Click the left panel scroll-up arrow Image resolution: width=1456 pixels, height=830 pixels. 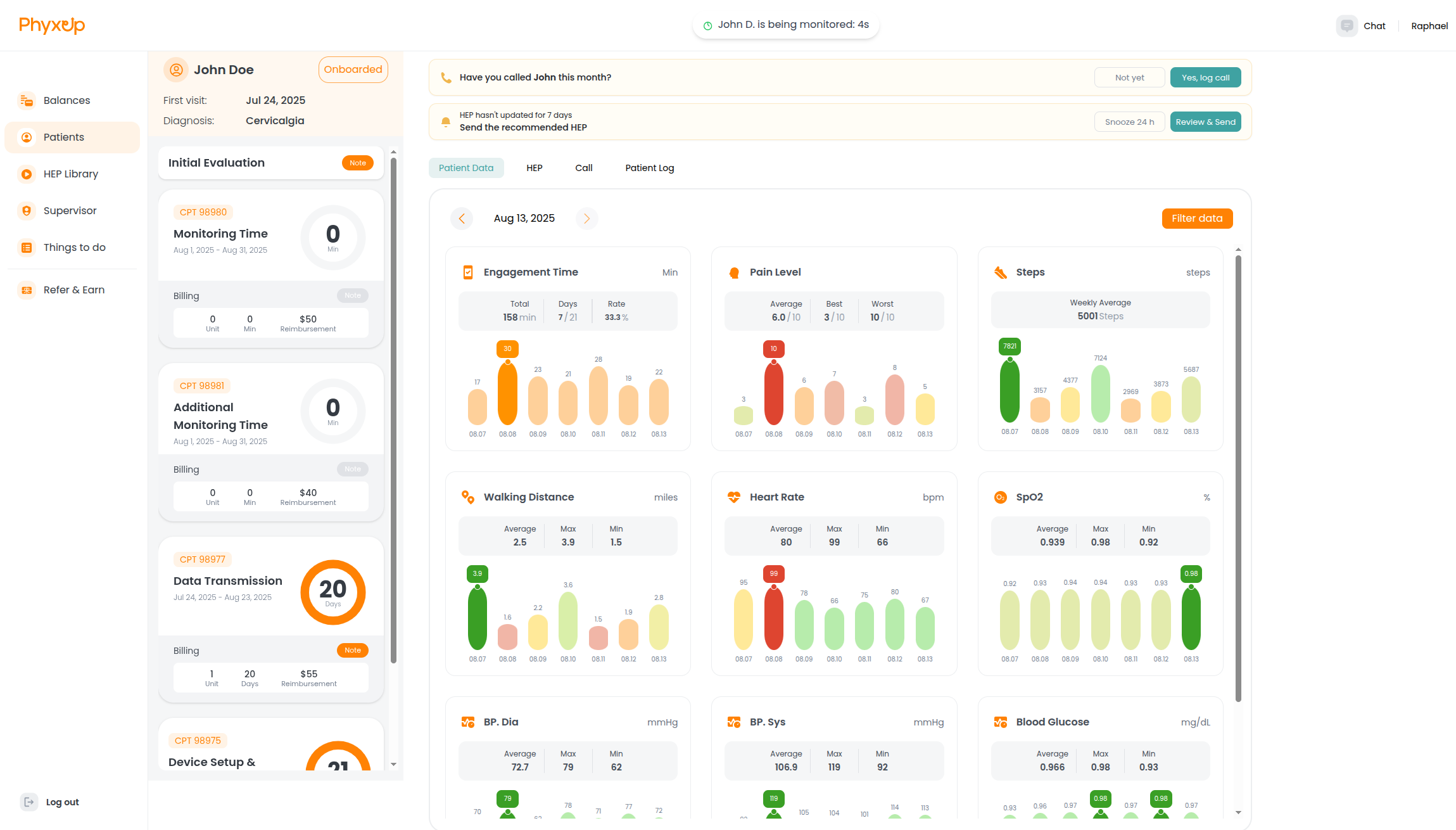click(x=393, y=152)
